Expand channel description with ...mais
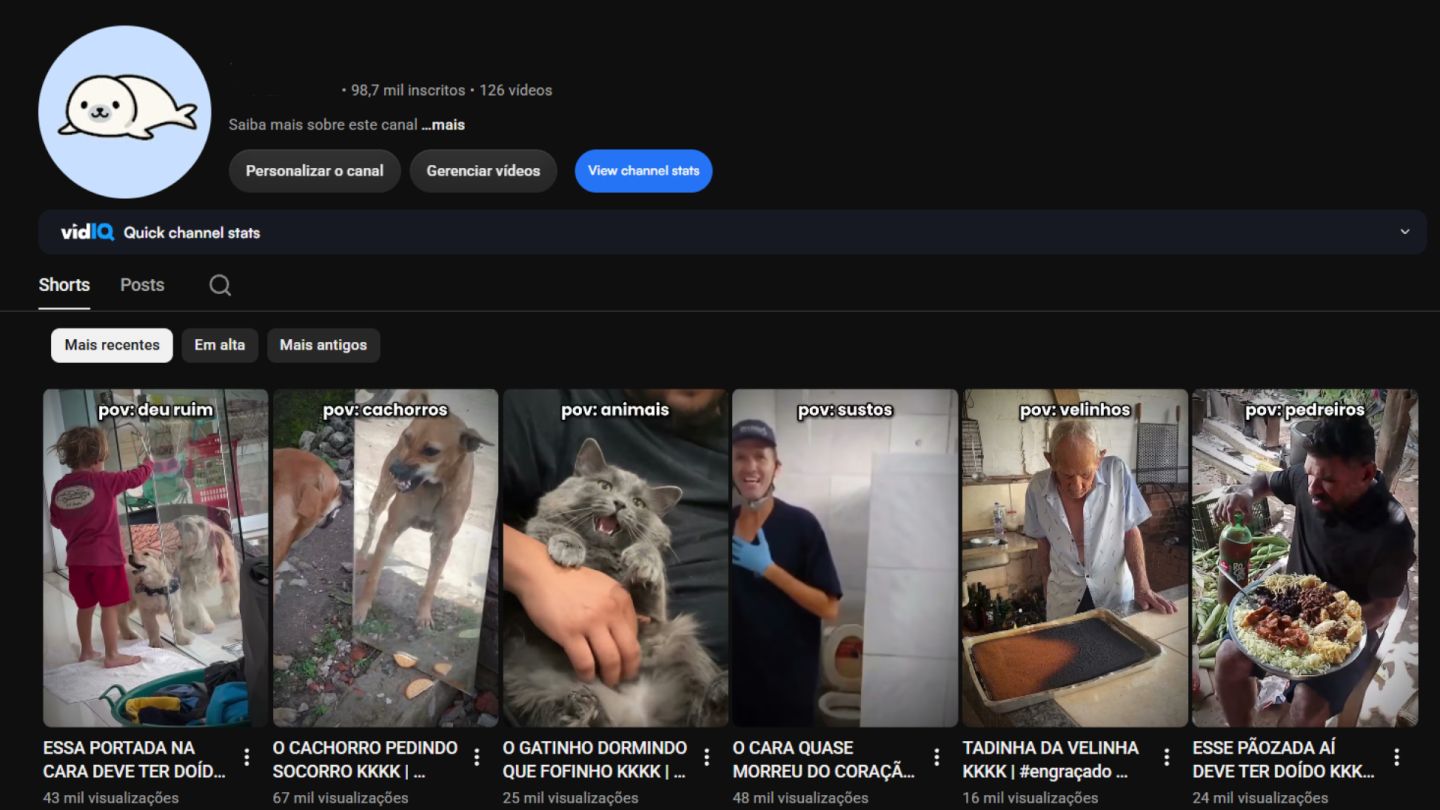Viewport: 1440px width, 810px height. (x=443, y=125)
